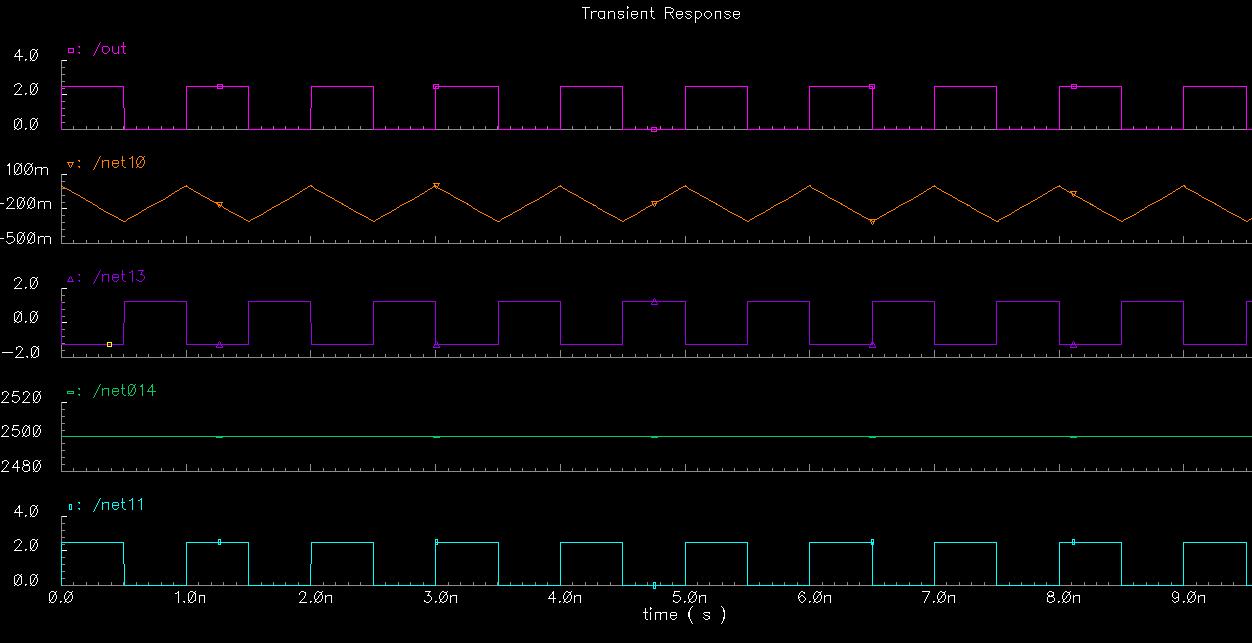This screenshot has width=1252, height=643.
Task: Click the /net11 marker sitting at the low level
Action: tap(654, 585)
